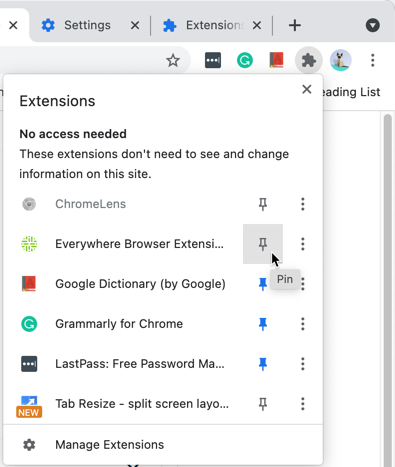Unpin Grammarly for Chrome
Image resolution: width=395 pixels, height=467 pixels.
click(263, 324)
